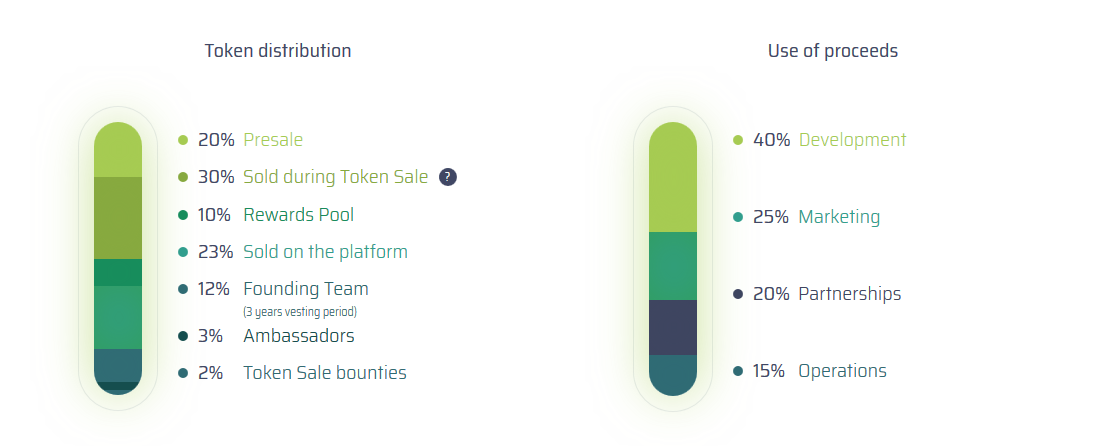Select the Presale legend label
The height and width of the screenshot is (446, 1118).
[x=273, y=140]
